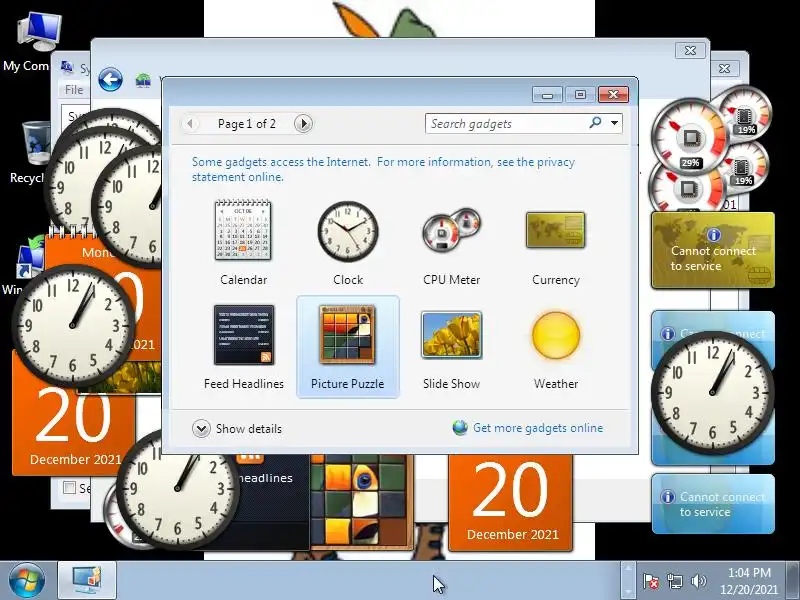
Task: Click the Page 1 of 2 label
Action: tap(246, 123)
